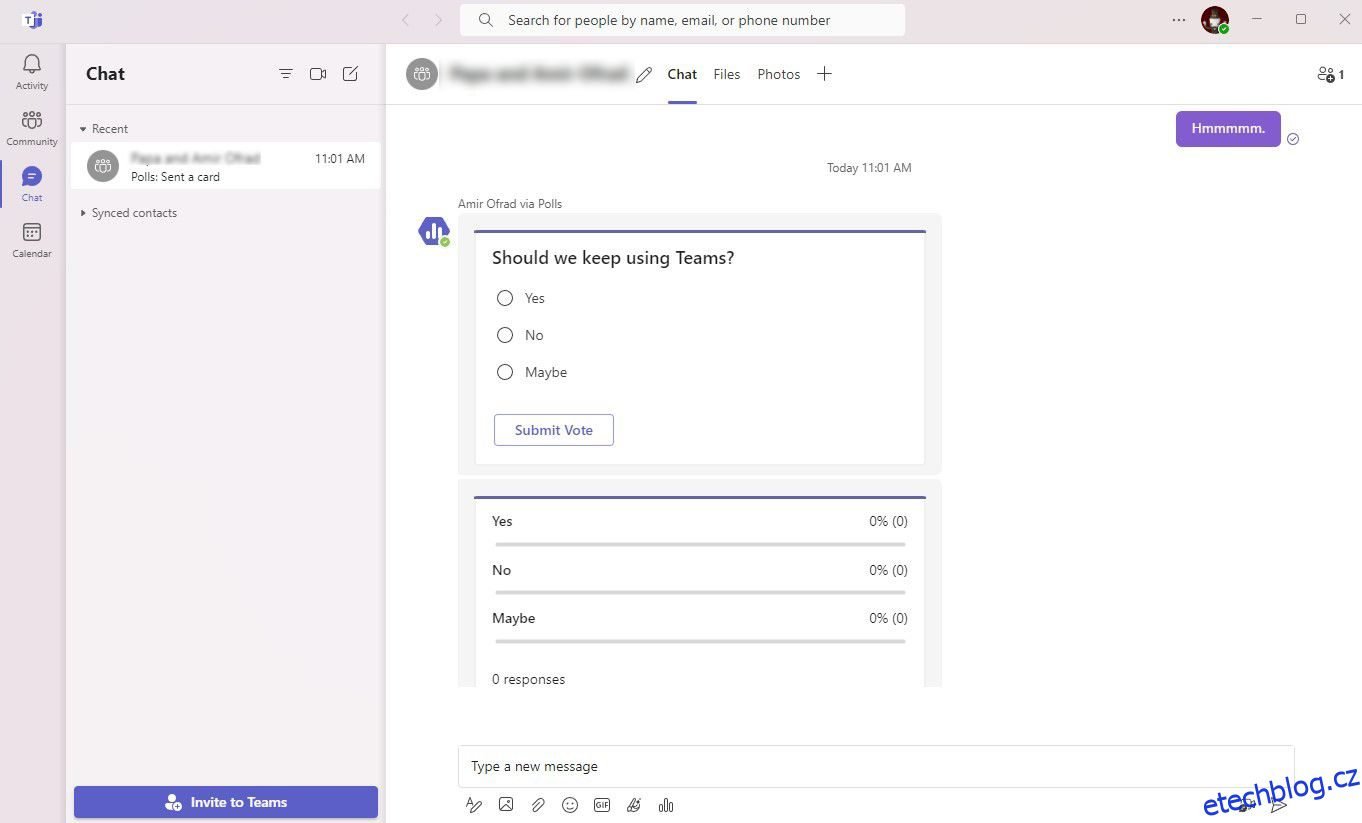Create a poll from compose toolbar
Screen dimensions: 1362x823
click(666, 805)
